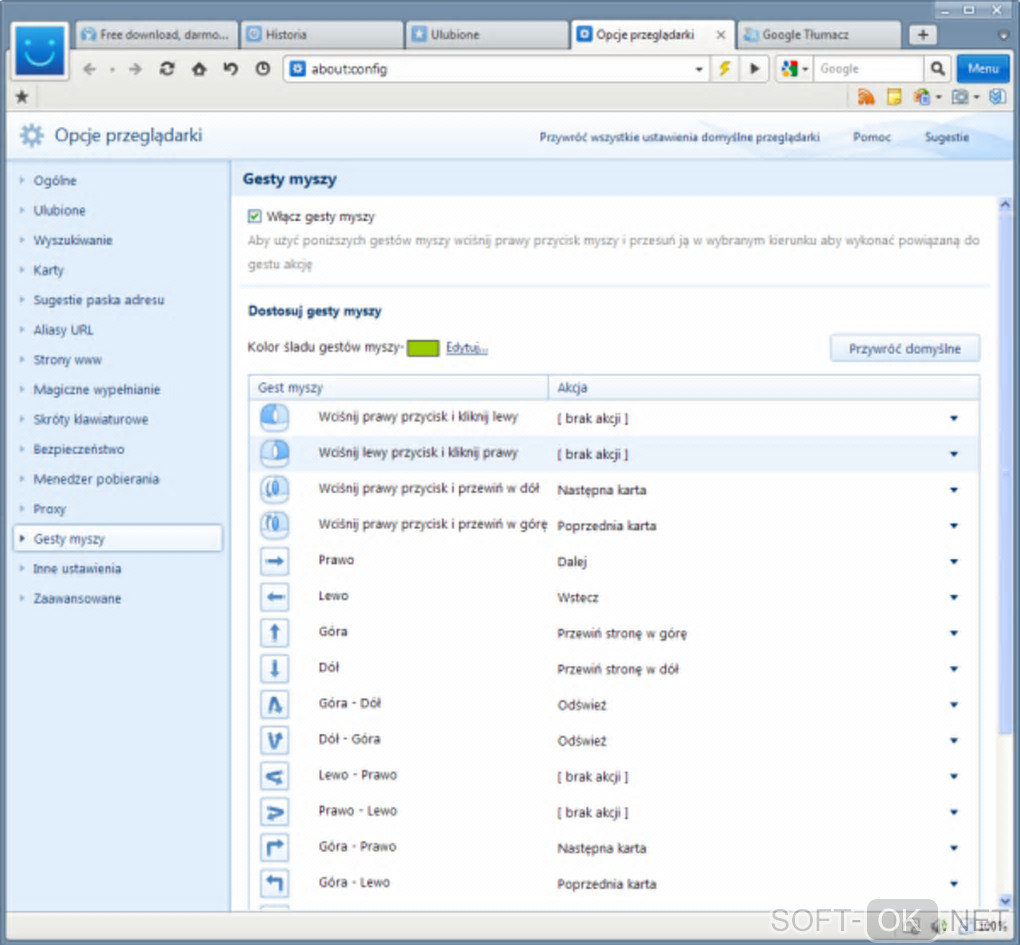The image size is (1020, 945).
Task: Click Przywróć wszystkie ustawienia domyślne przeglądarki link
Action: point(679,137)
